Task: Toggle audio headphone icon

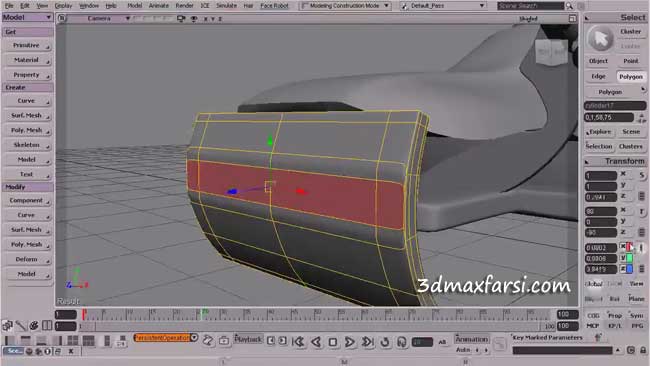Action: 401,342
